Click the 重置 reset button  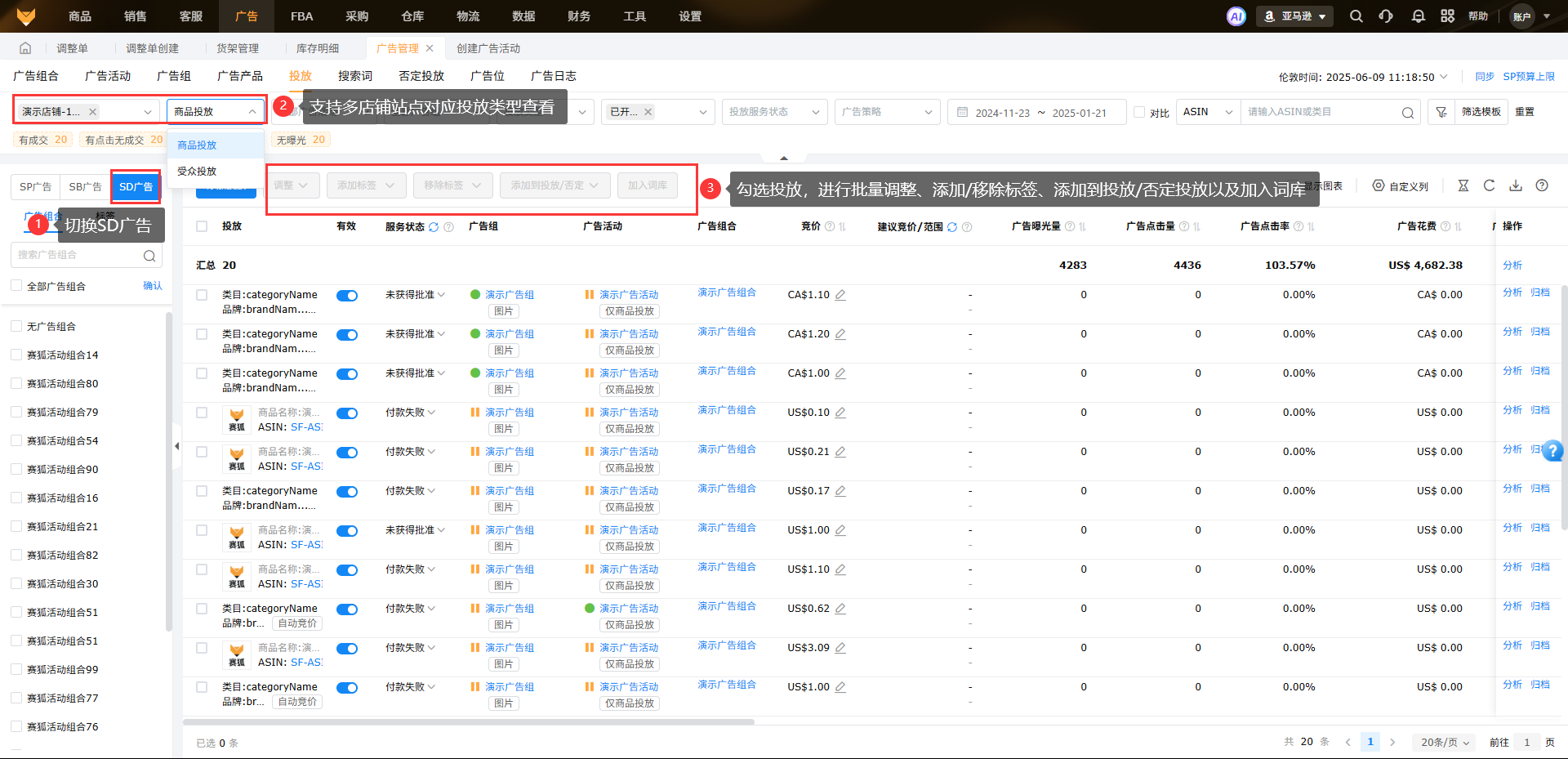(1525, 112)
